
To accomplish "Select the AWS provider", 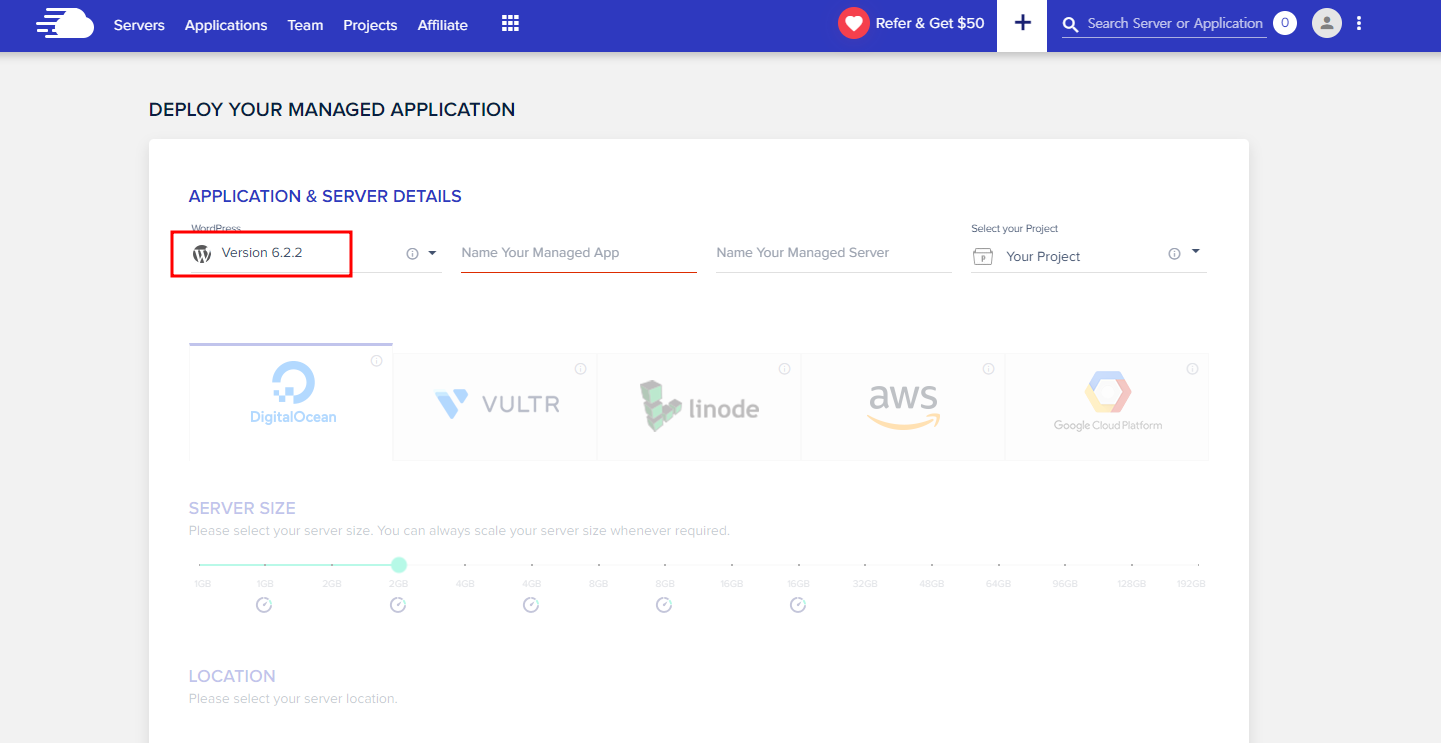I will point(903,406).
